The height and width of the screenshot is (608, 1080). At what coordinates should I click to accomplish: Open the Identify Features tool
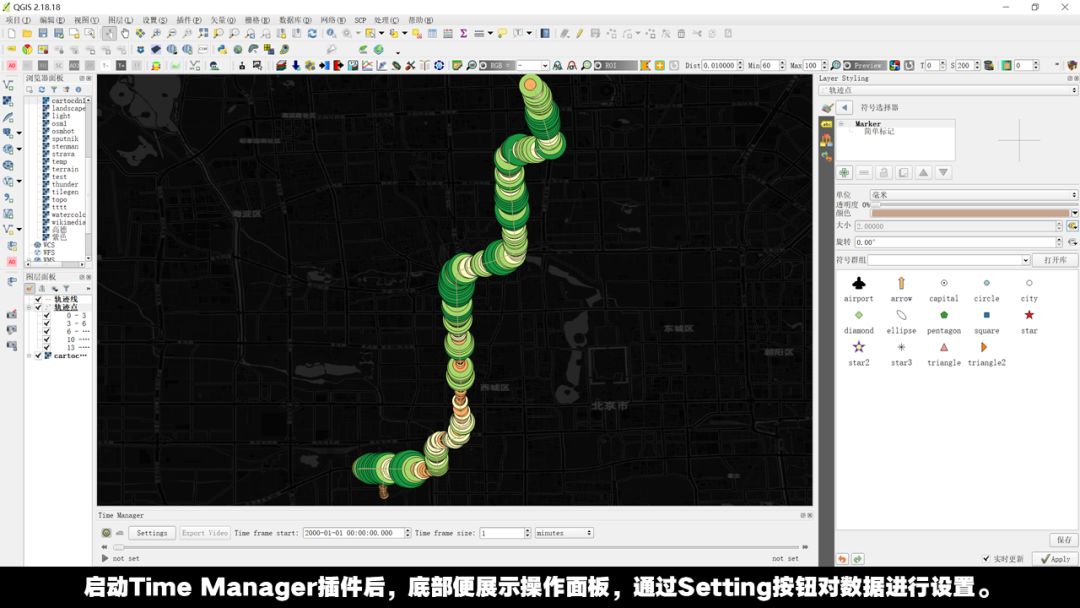pyautogui.click(x=331, y=33)
